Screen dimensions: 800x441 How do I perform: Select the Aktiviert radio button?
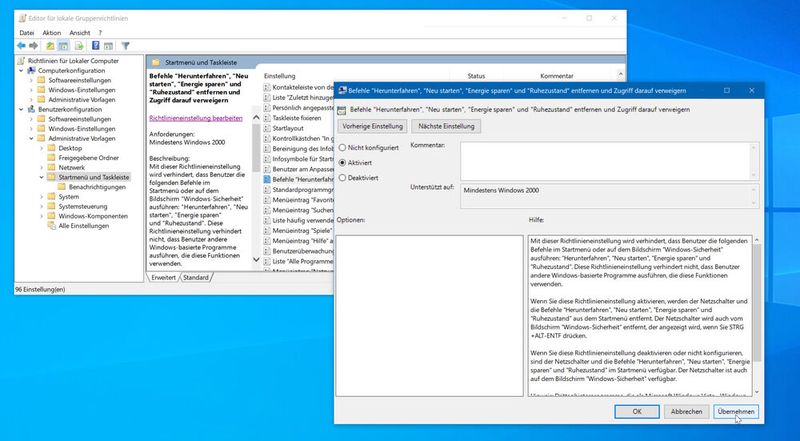pos(342,163)
